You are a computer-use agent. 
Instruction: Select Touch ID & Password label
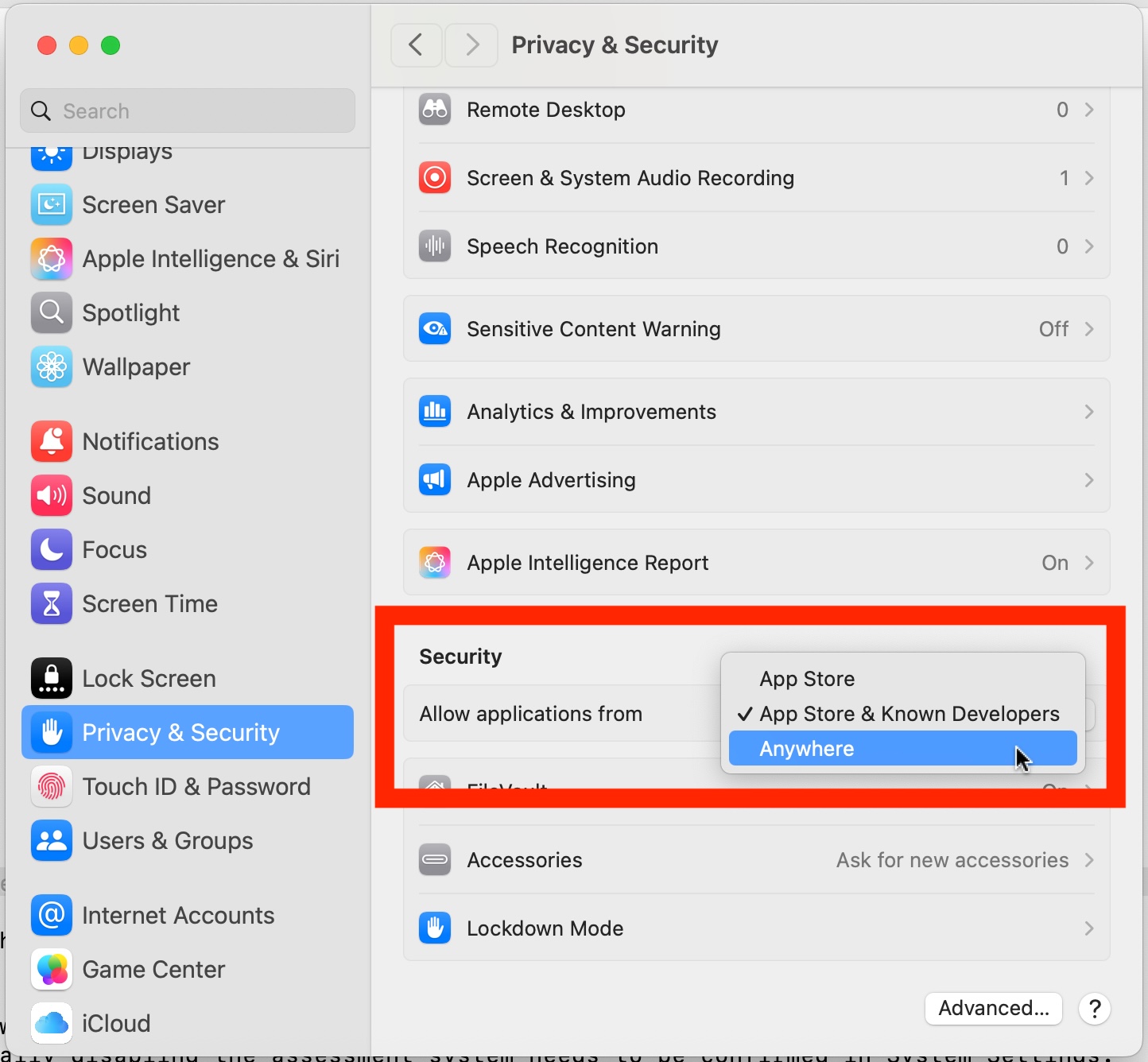tap(196, 787)
